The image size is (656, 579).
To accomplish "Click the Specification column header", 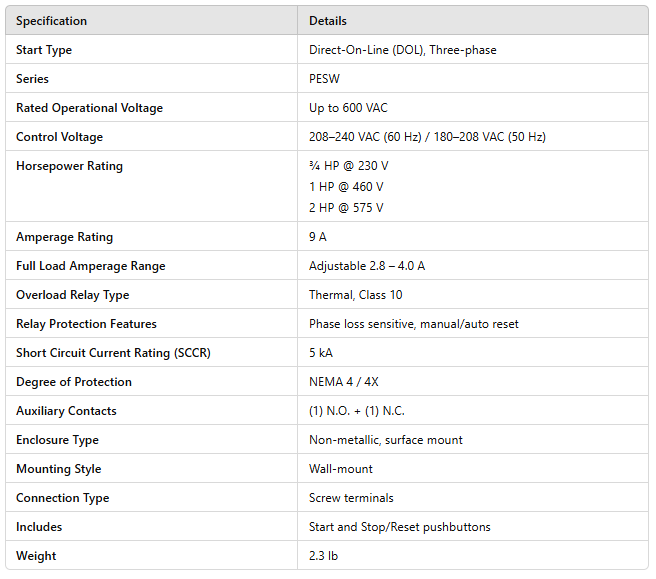I will pos(51,21).
